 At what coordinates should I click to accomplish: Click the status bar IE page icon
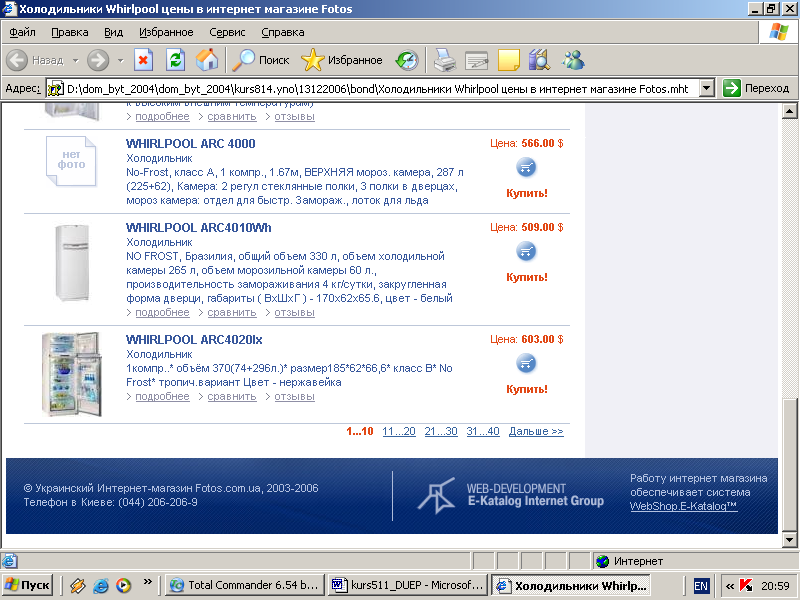coord(9,561)
